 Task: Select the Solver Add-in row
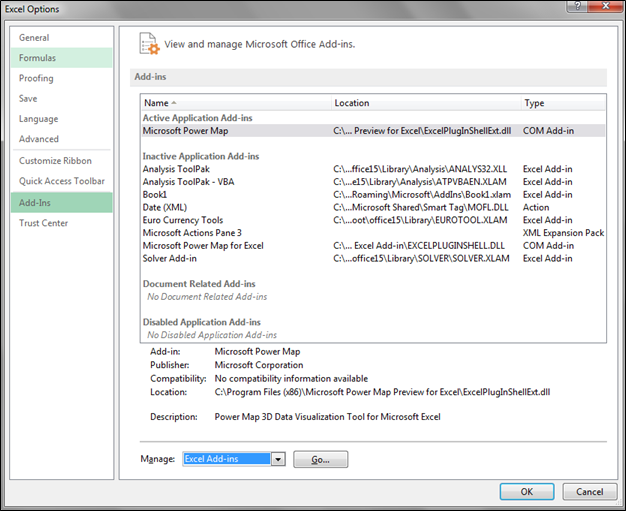[x=373, y=258]
